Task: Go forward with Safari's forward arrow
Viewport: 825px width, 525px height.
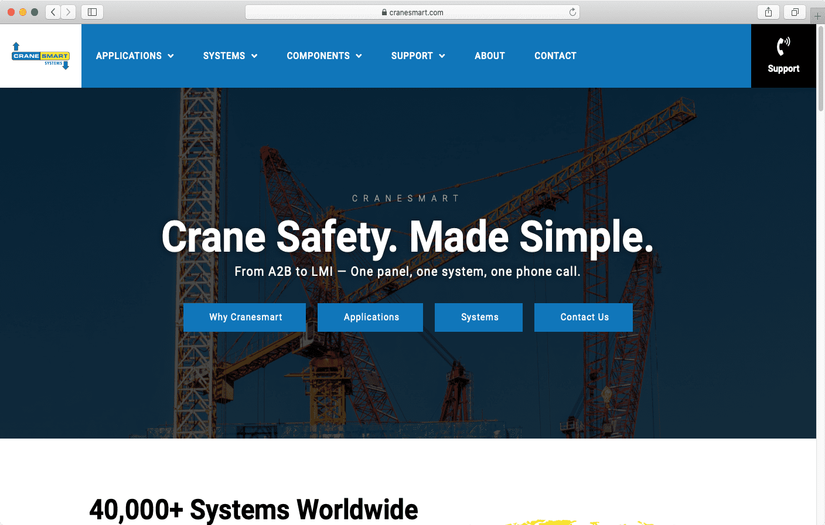Action: point(68,12)
